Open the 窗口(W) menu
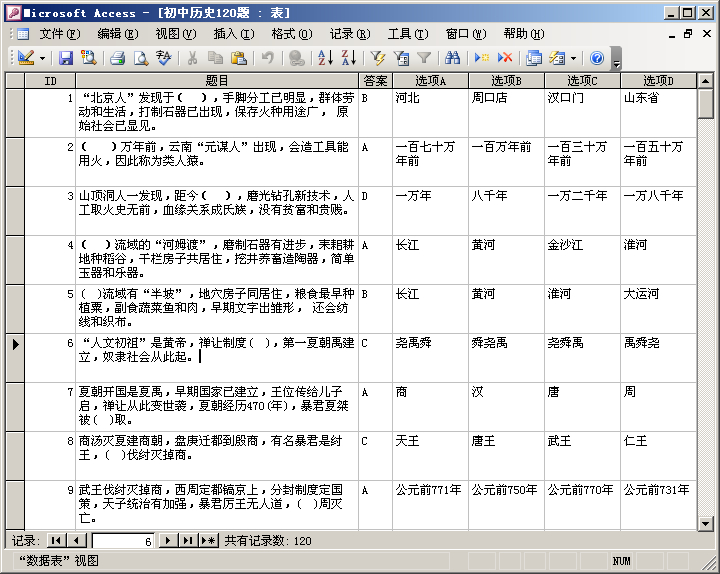720x574 pixels. (466, 34)
